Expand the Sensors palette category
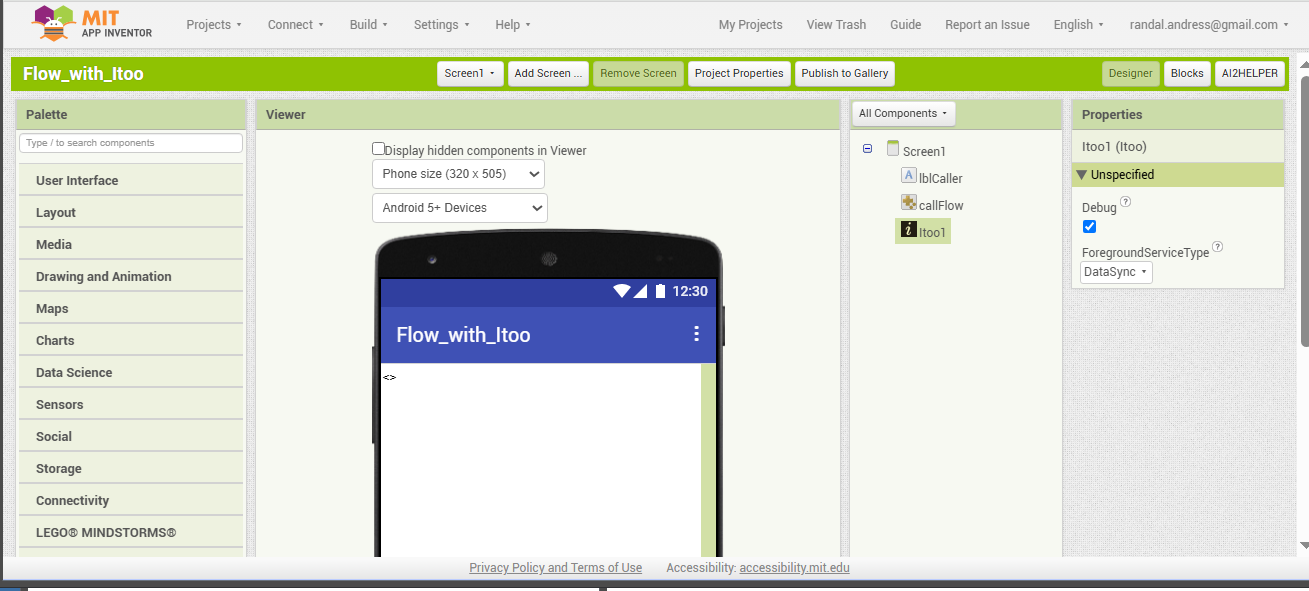1309x591 pixels. click(131, 405)
